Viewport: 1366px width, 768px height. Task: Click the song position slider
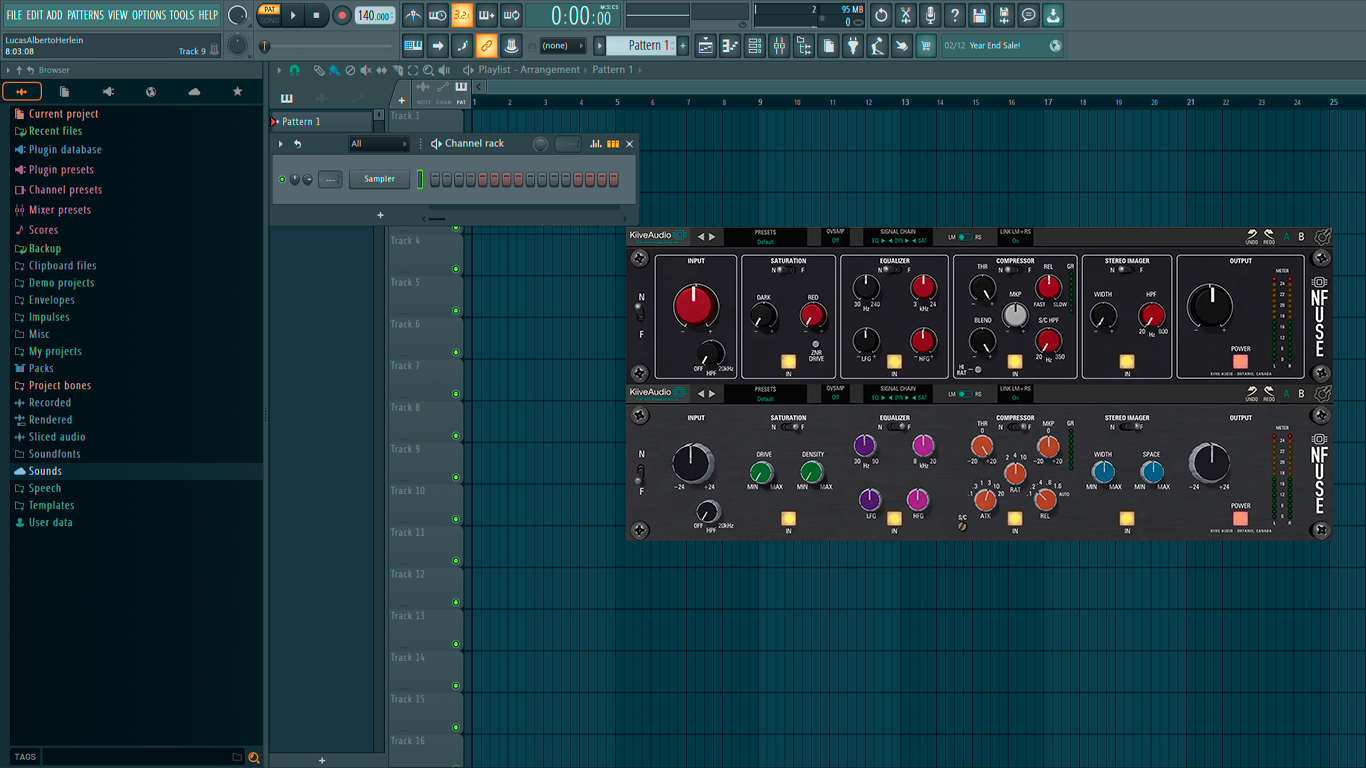click(264, 46)
